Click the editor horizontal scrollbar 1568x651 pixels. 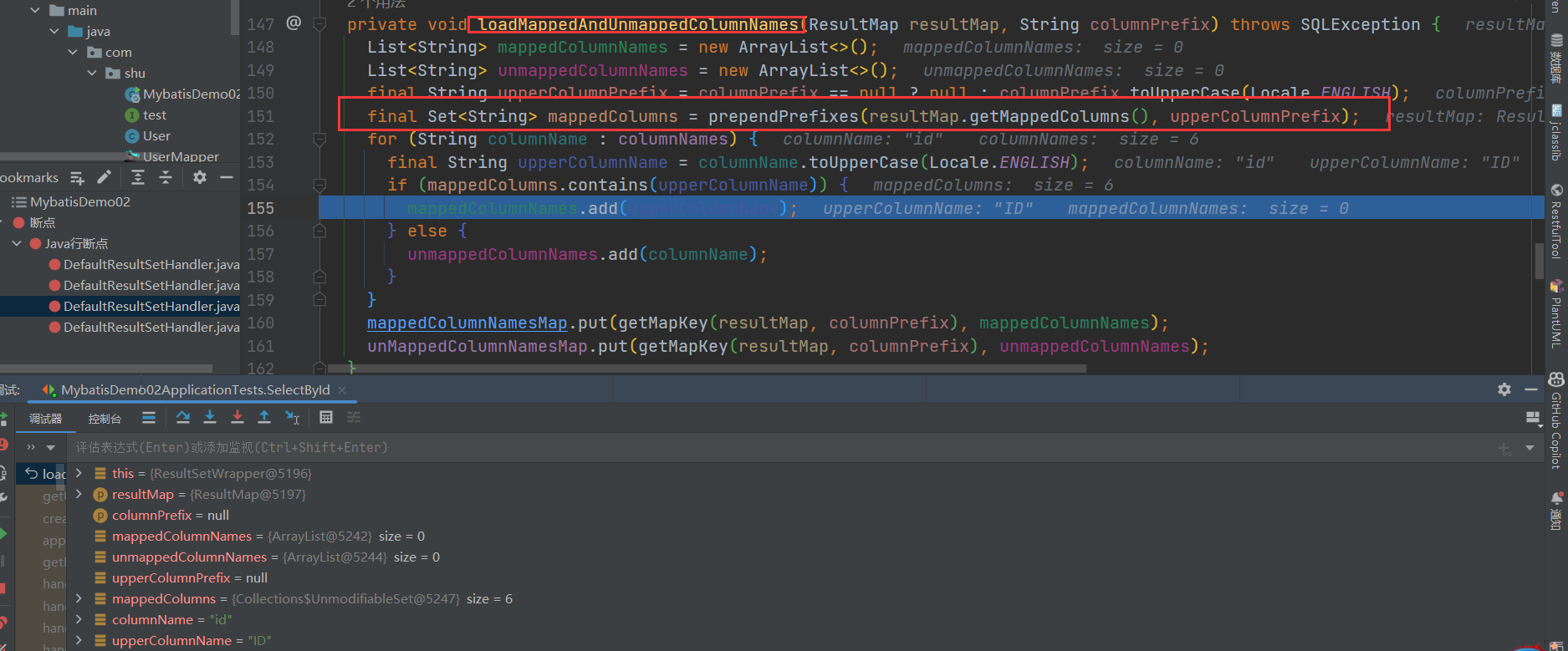pos(707,368)
